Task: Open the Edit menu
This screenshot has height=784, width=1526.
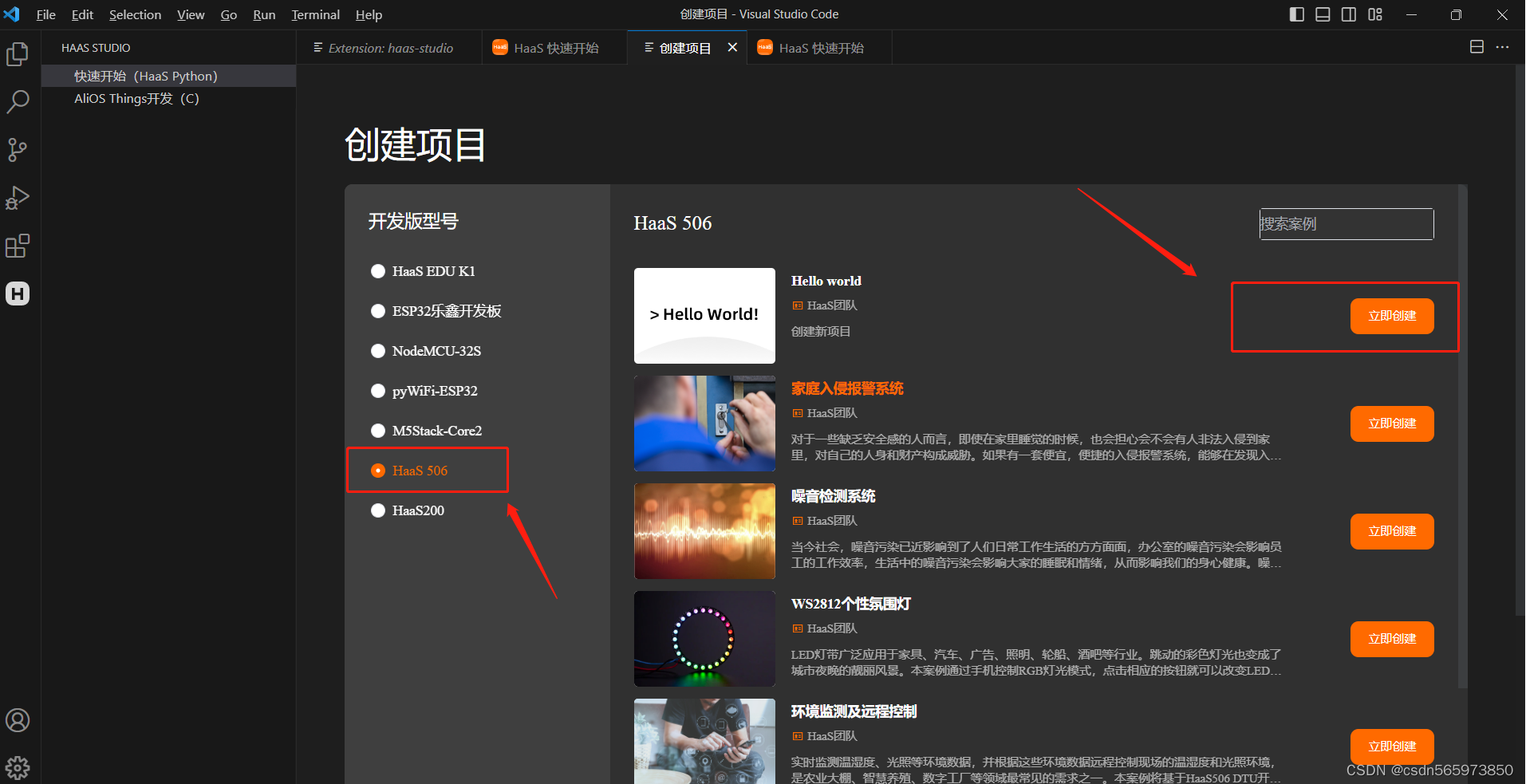Action: (x=82, y=14)
